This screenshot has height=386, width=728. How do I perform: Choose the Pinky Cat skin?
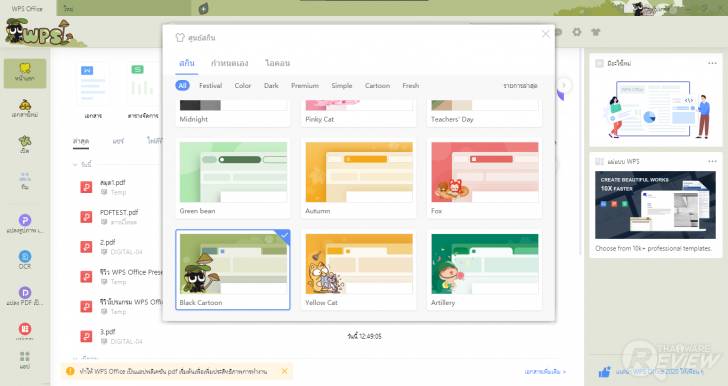point(358,113)
